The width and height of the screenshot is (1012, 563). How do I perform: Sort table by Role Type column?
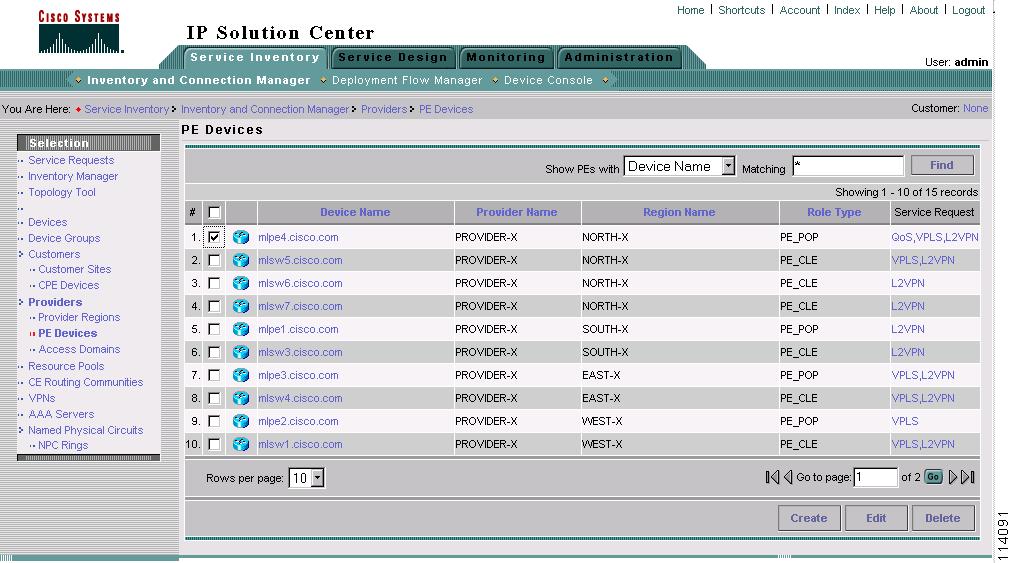point(834,212)
